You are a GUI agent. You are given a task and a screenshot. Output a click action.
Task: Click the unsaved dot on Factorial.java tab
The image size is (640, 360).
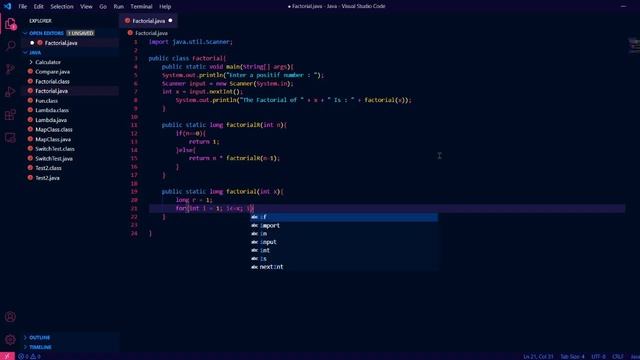tap(170, 20)
